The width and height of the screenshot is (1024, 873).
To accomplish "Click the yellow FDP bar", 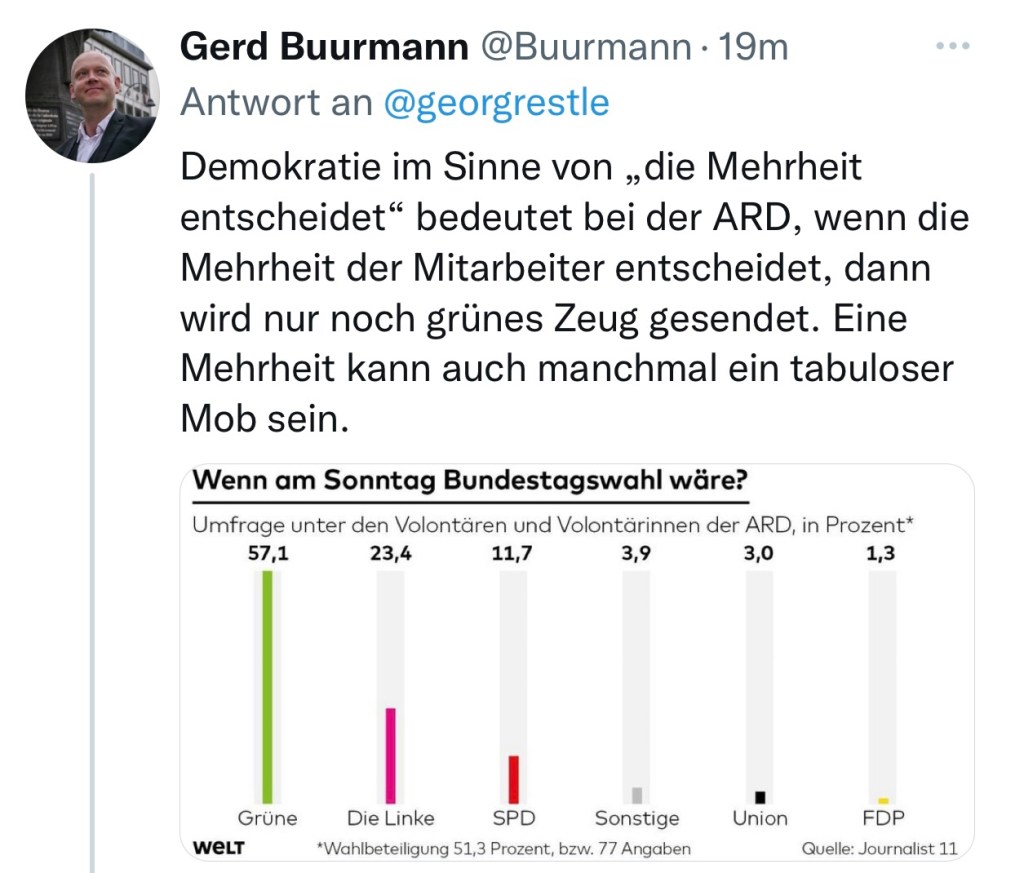I will click(x=883, y=800).
